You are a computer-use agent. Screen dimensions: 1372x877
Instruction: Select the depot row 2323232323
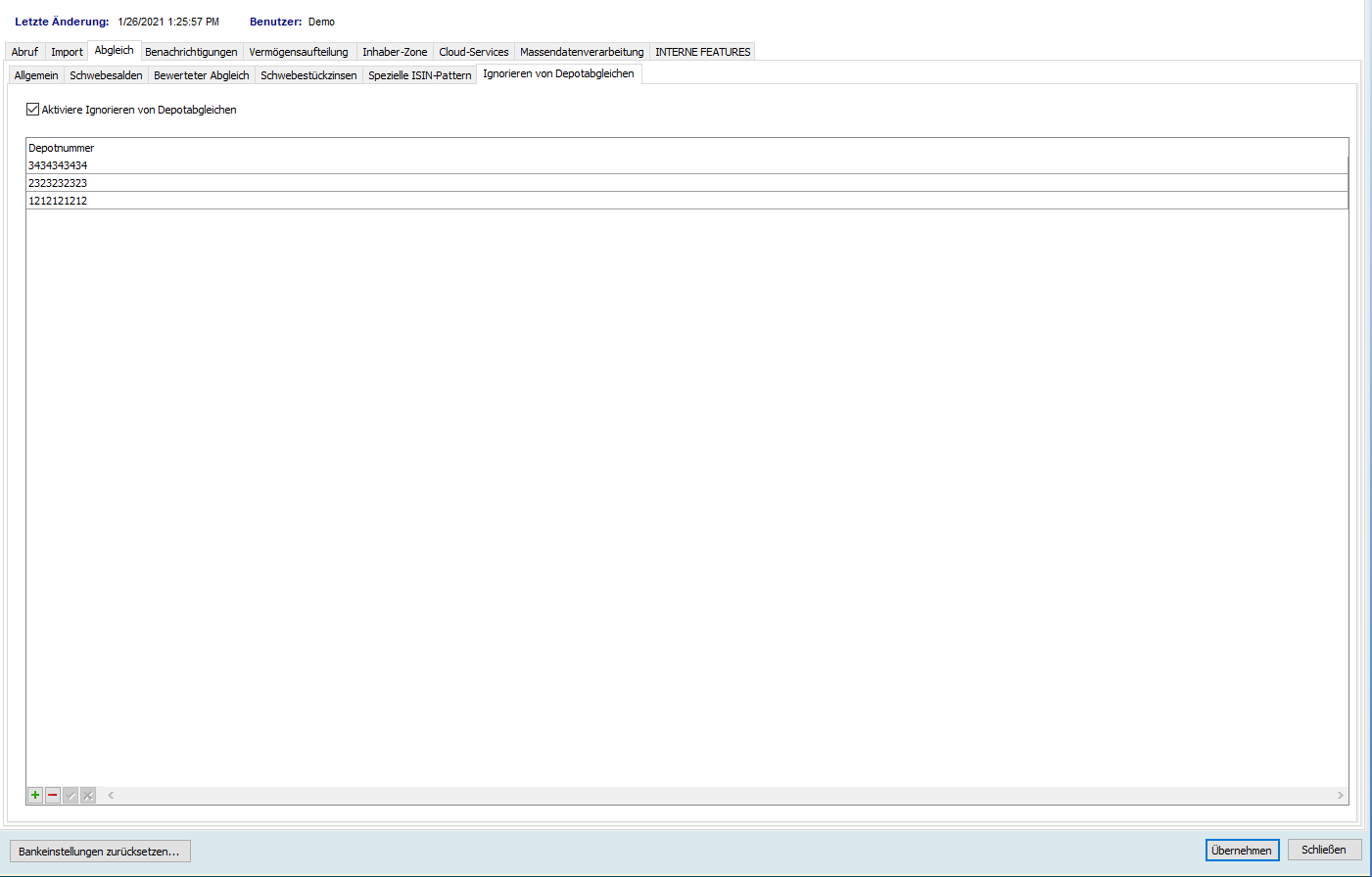click(x=58, y=183)
